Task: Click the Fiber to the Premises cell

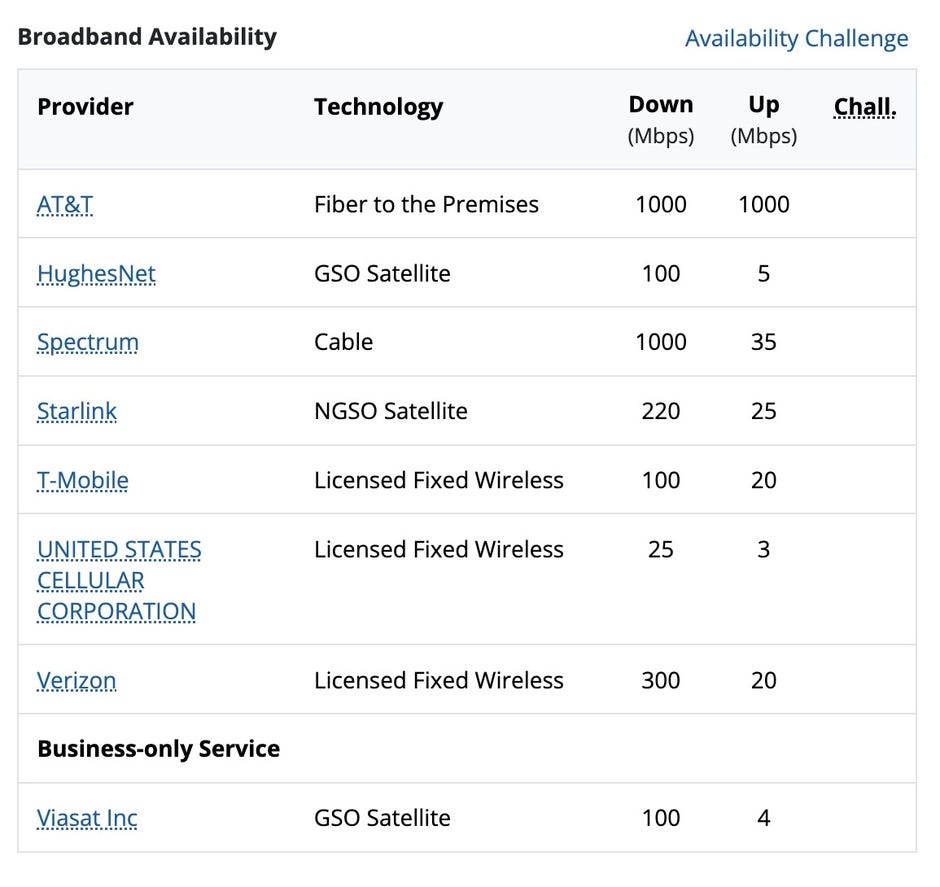Action: pyautogui.click(x=426, y=205)
